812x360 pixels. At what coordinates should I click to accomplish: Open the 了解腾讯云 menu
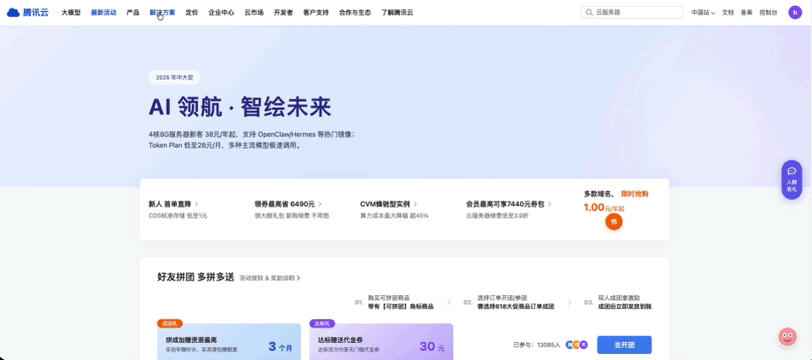pos(397,12)
